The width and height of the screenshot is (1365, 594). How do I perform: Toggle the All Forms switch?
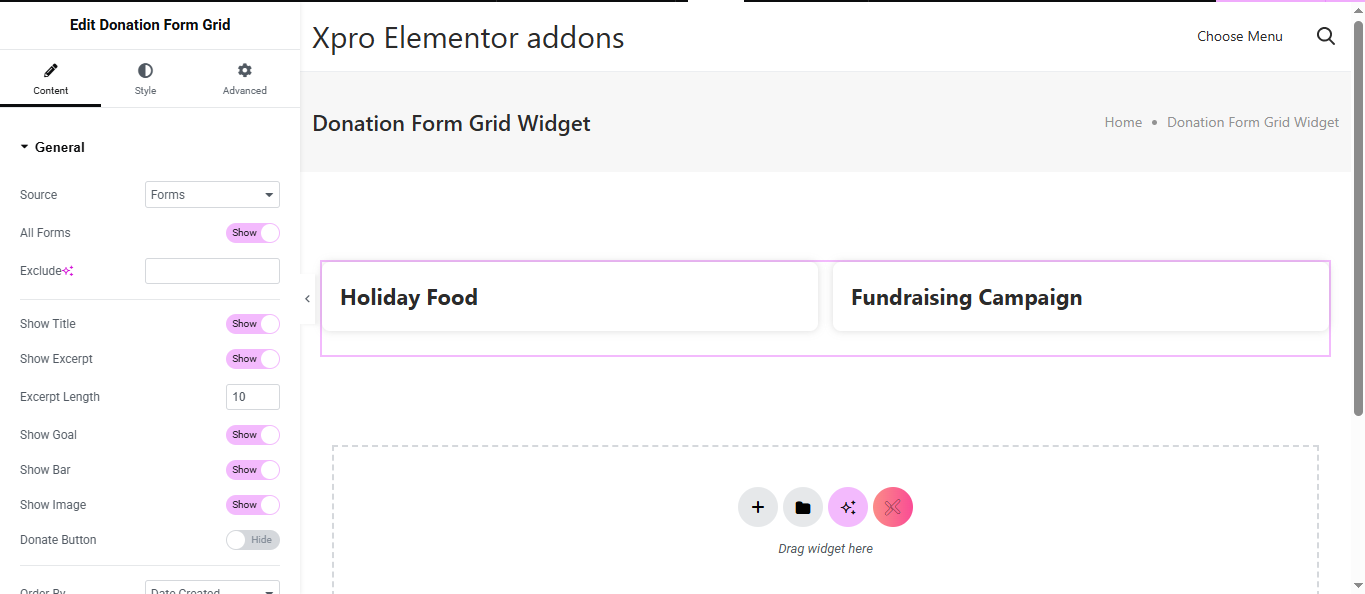[253, 233]
